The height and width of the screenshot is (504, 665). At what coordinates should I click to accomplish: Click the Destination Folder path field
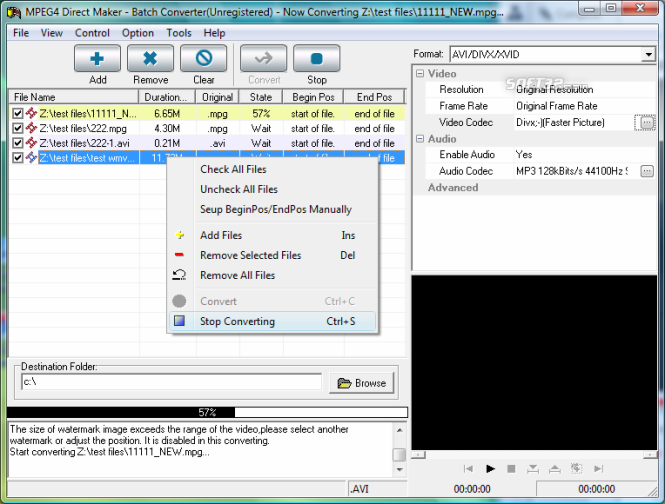click(171, 382)
